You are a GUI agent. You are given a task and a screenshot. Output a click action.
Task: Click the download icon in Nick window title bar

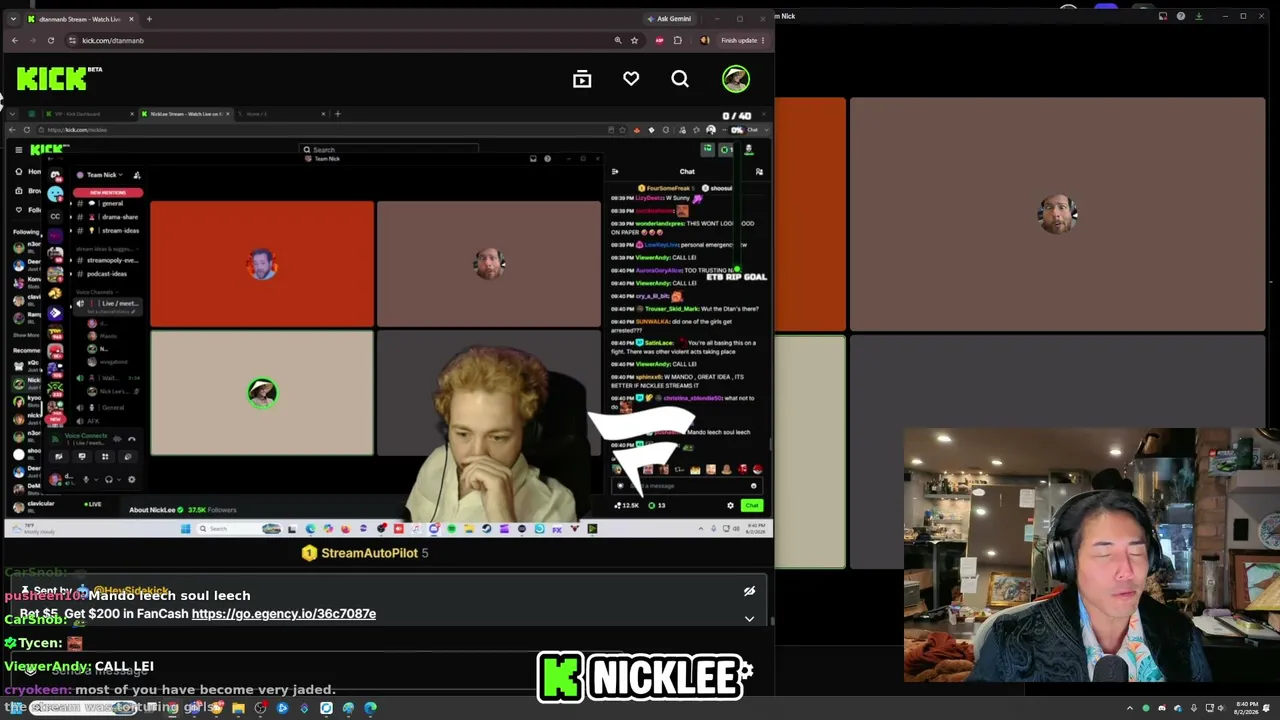pyautogui.click(x=1201, y=16)
